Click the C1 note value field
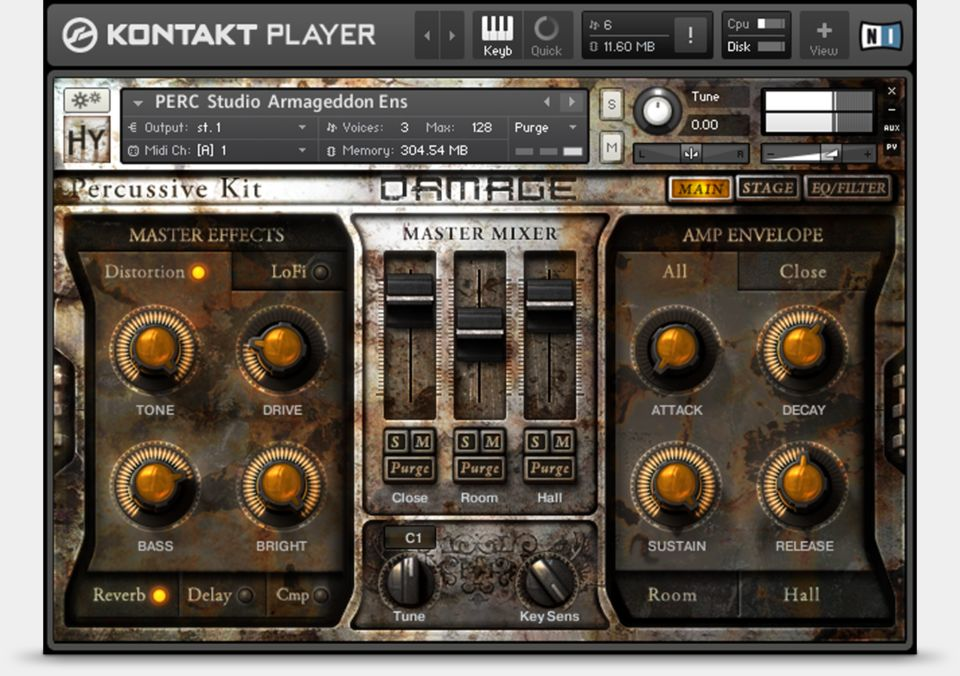 [x=410, y=537]
